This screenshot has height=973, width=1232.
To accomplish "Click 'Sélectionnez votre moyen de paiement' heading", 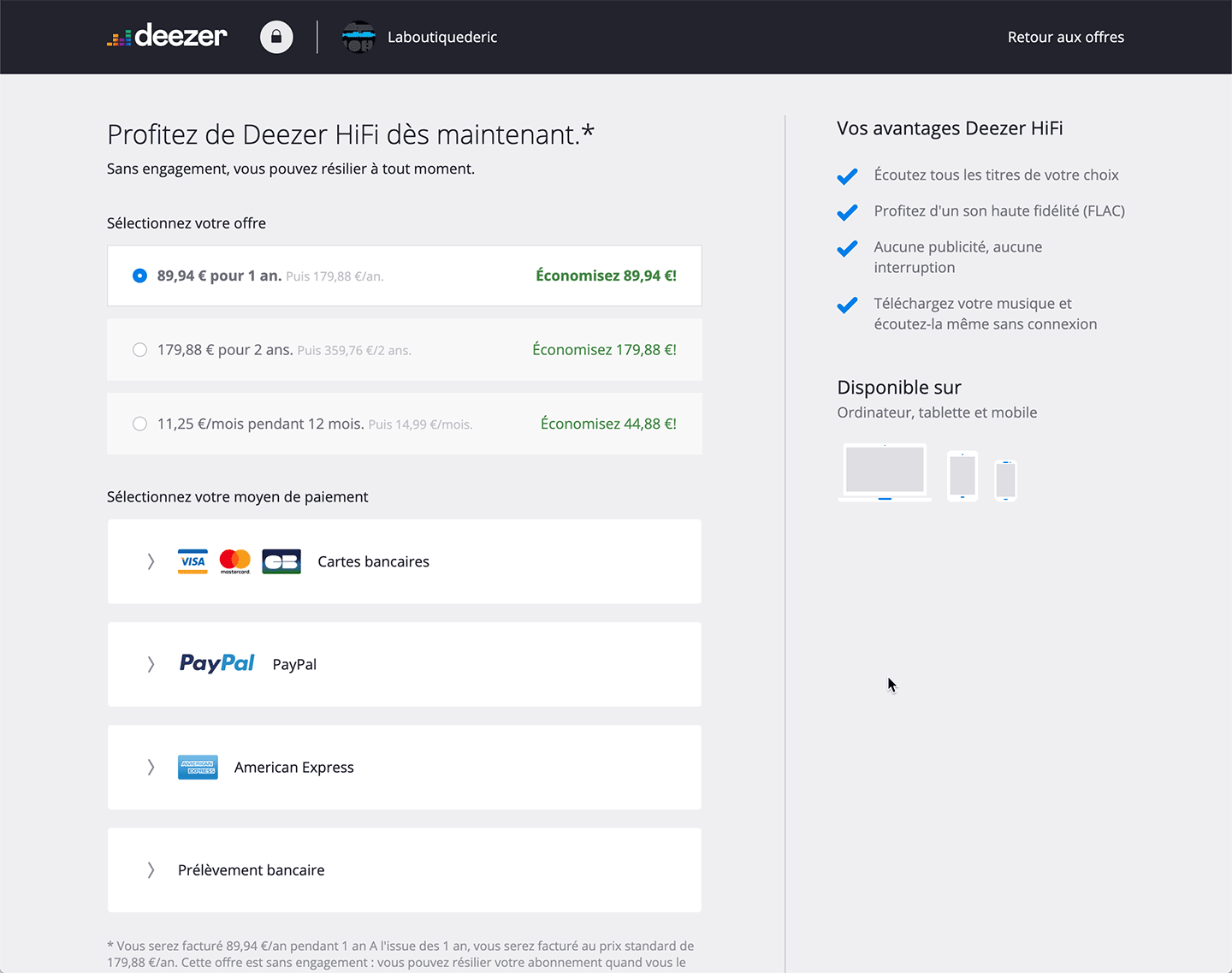I will coord(238,496).
